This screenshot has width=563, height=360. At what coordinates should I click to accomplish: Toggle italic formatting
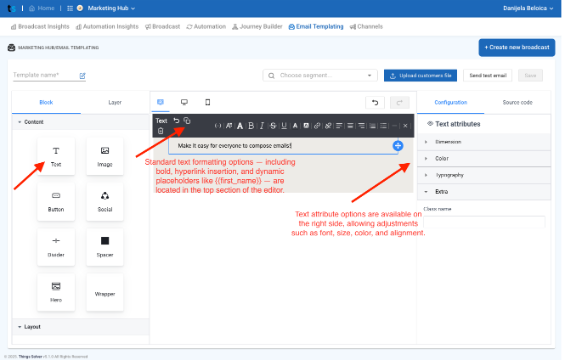(x=262, y=126)
